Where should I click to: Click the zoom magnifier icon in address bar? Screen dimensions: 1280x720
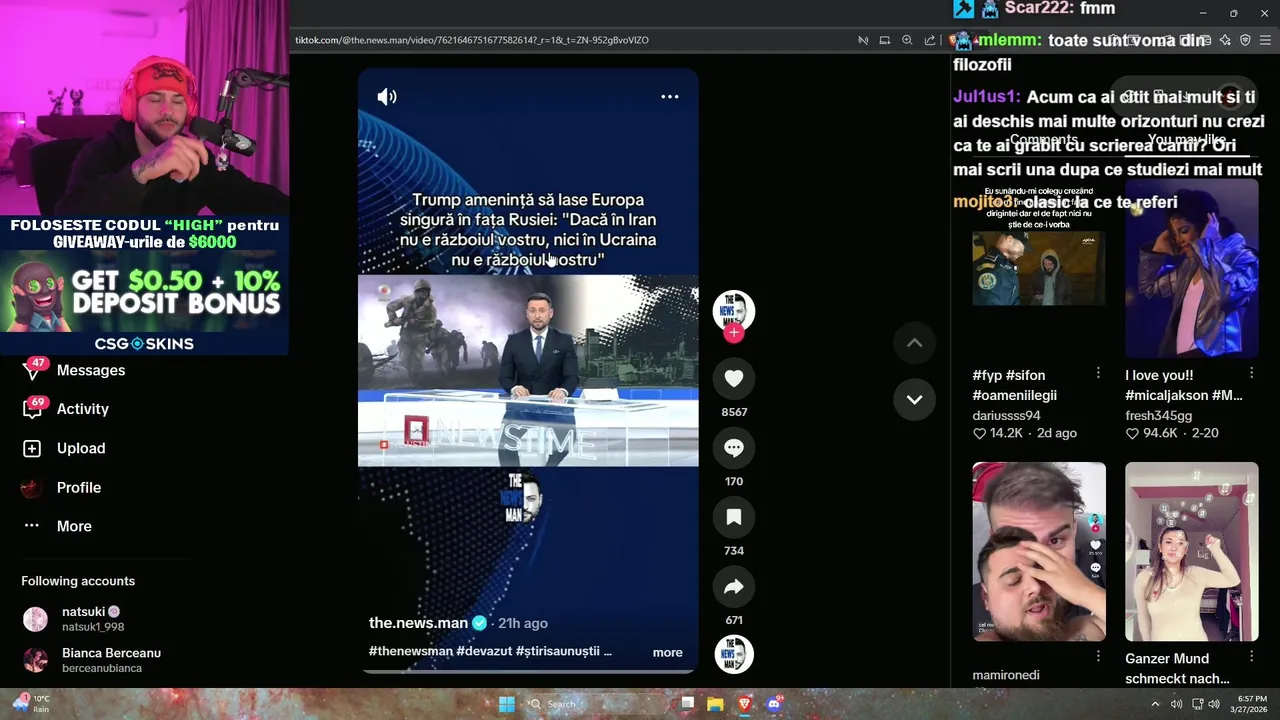click(x=907, y=40)
